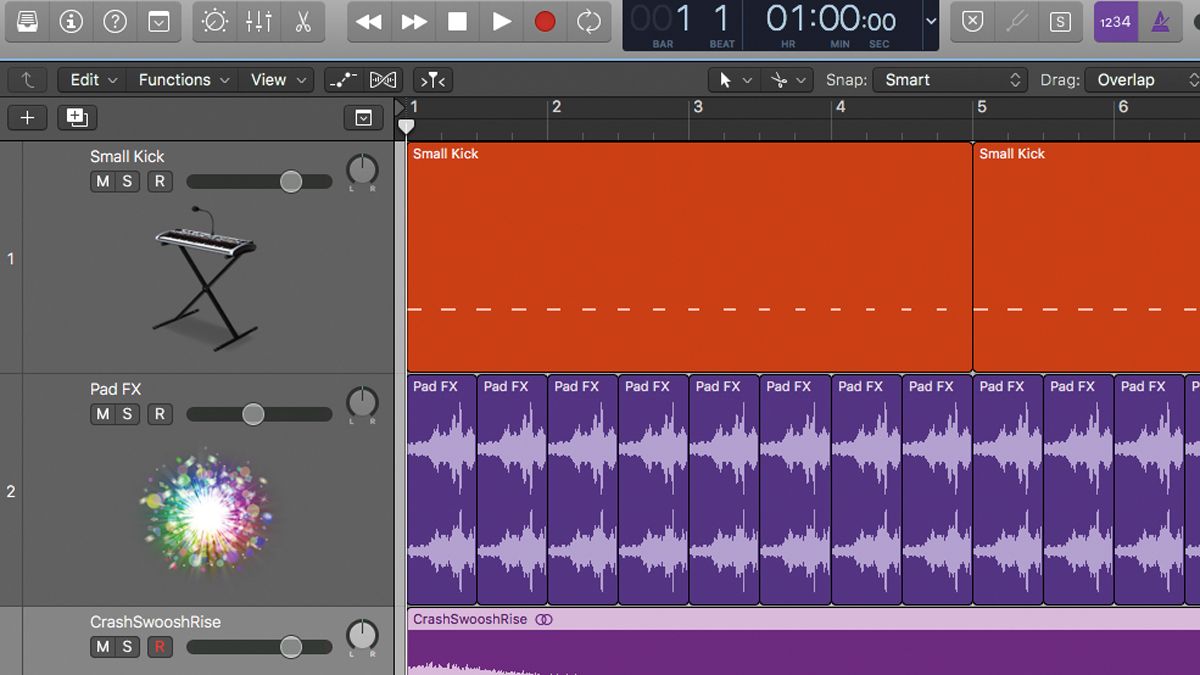The height and width of the screenshot is (675, 1200).
Task: Open the Smart Controls panel
Action: click(215, 20)
